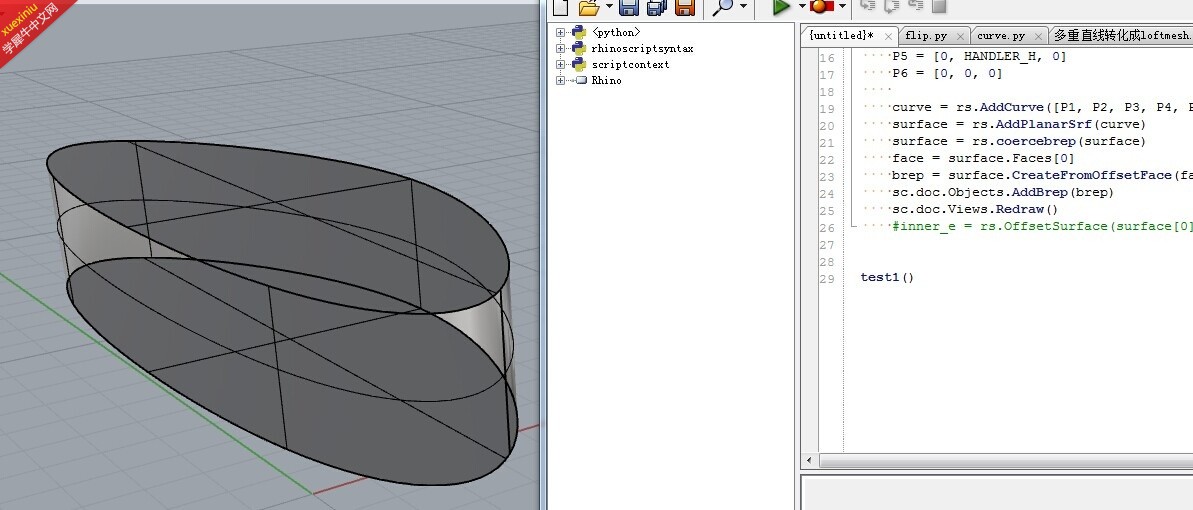Image resolution: width=1193 pixels, height=510 pixels.
Task: Open the dropdown arrow beside Open folder icon
Action: 609,7
